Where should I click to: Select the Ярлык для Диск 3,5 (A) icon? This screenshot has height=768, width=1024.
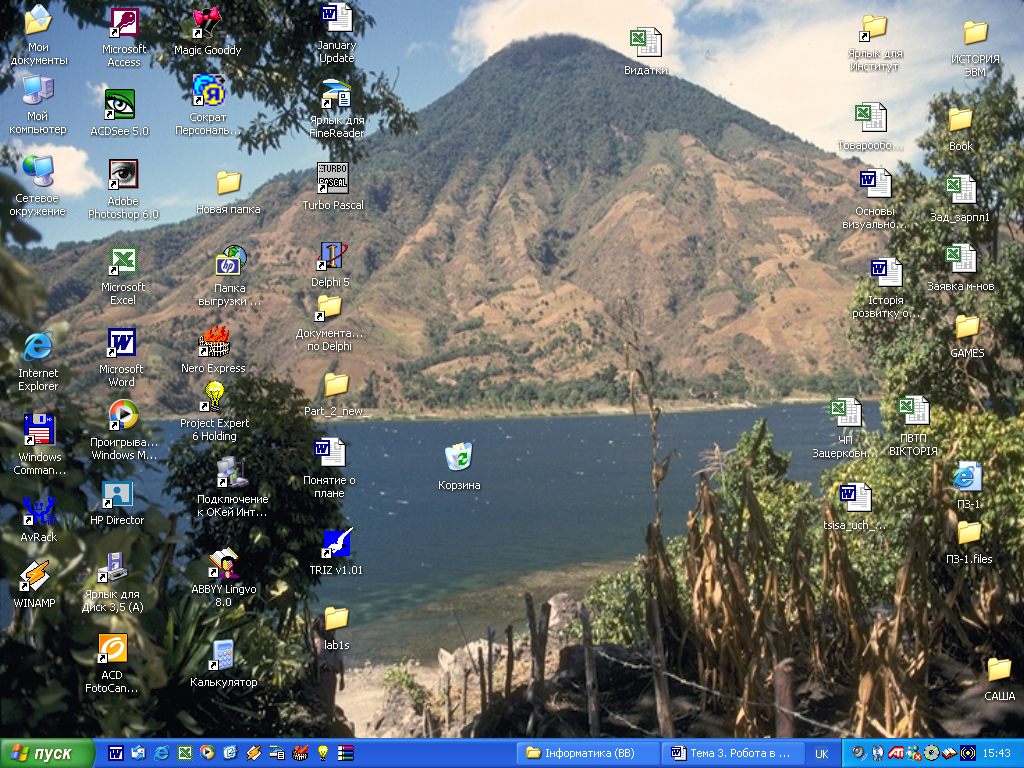coord(112,567)
